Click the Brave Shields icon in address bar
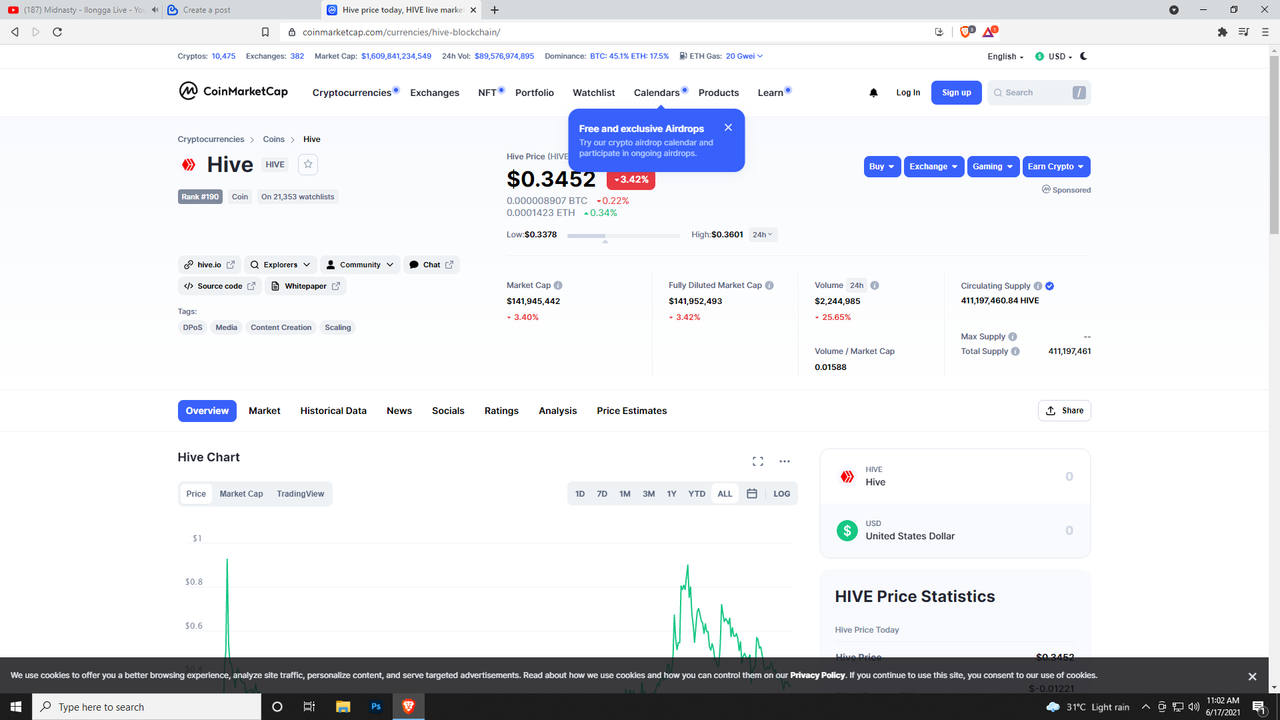The image size is (1280, 720). point(966,32)
